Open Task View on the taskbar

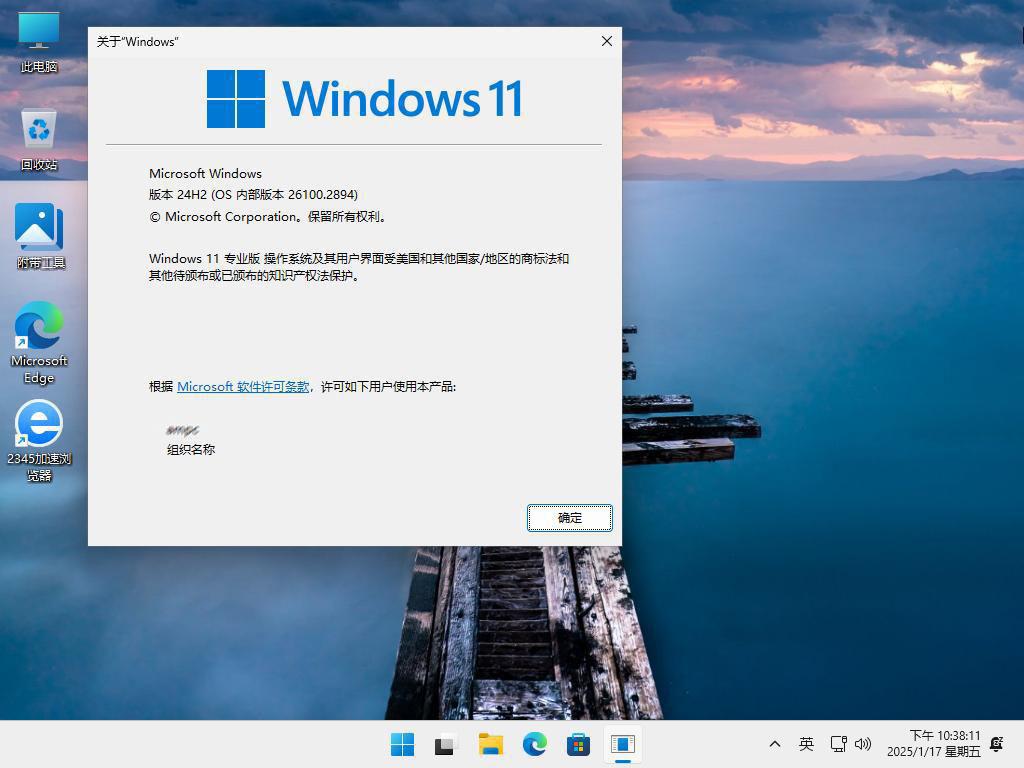[x=445, y=744]
